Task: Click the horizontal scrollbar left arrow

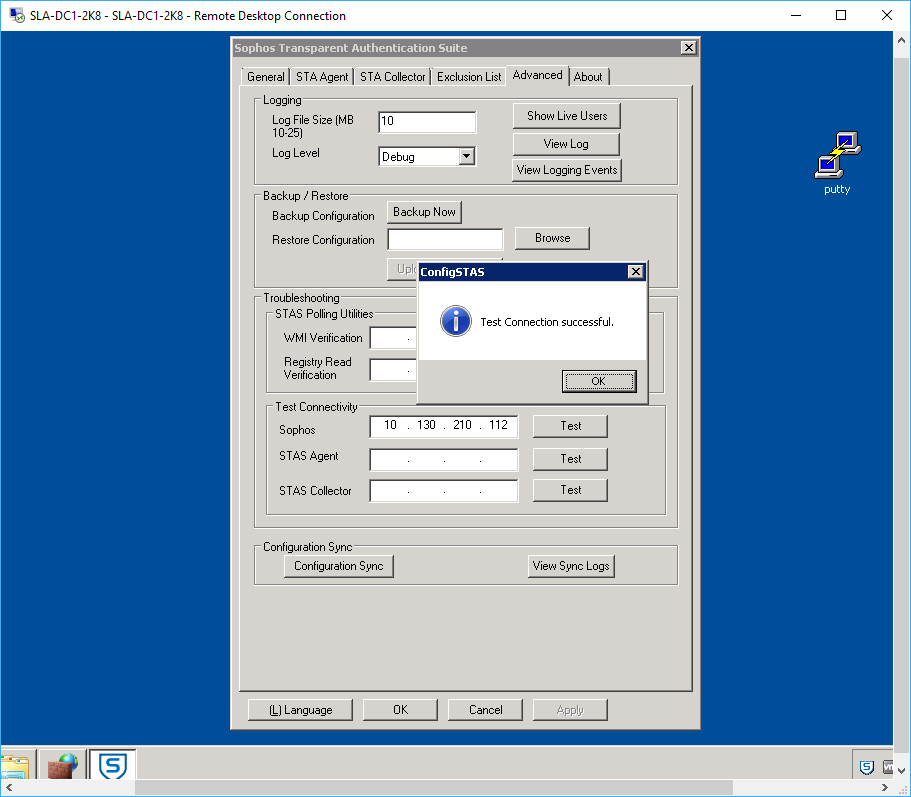Action: pos(9,788)
